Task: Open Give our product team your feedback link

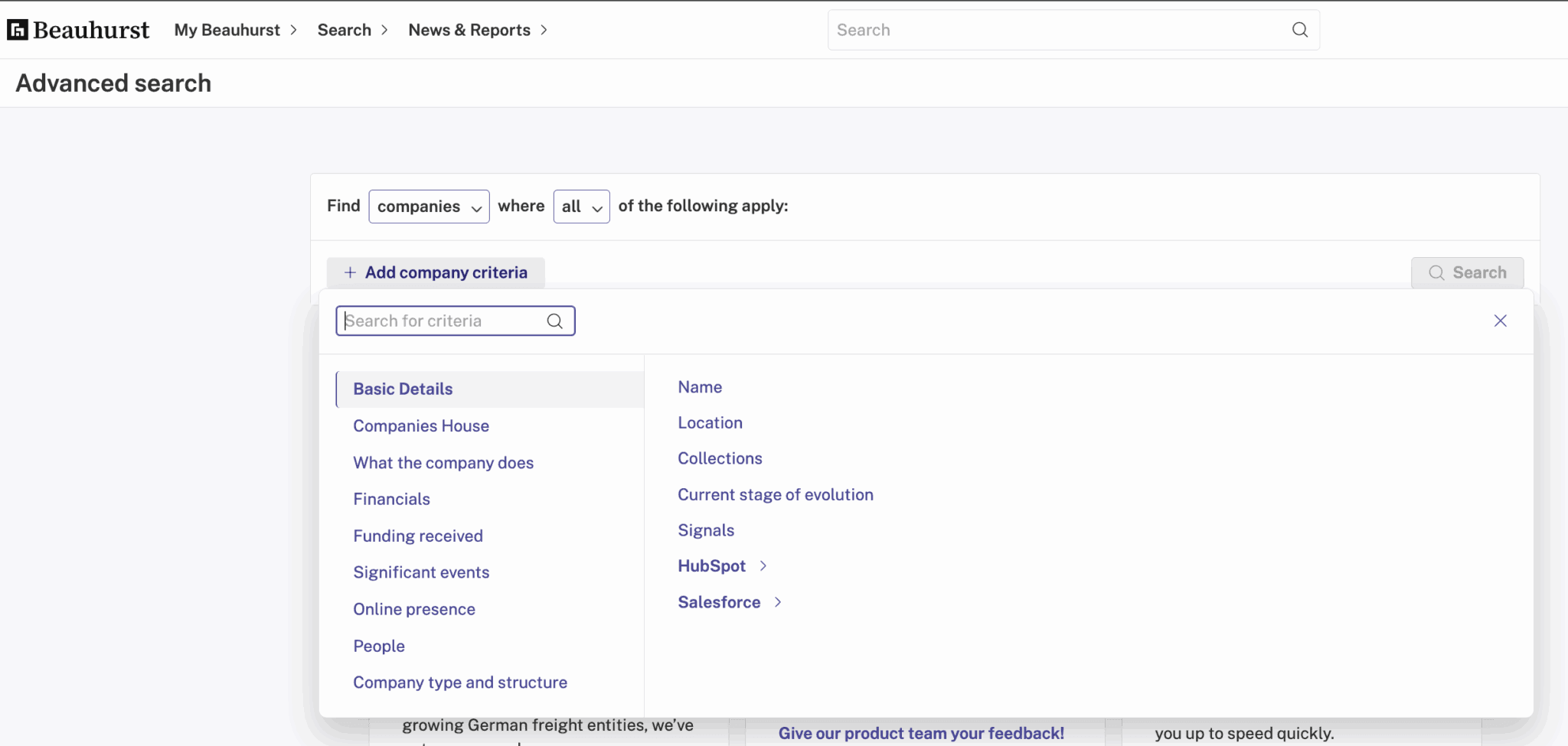Action: 921,733
